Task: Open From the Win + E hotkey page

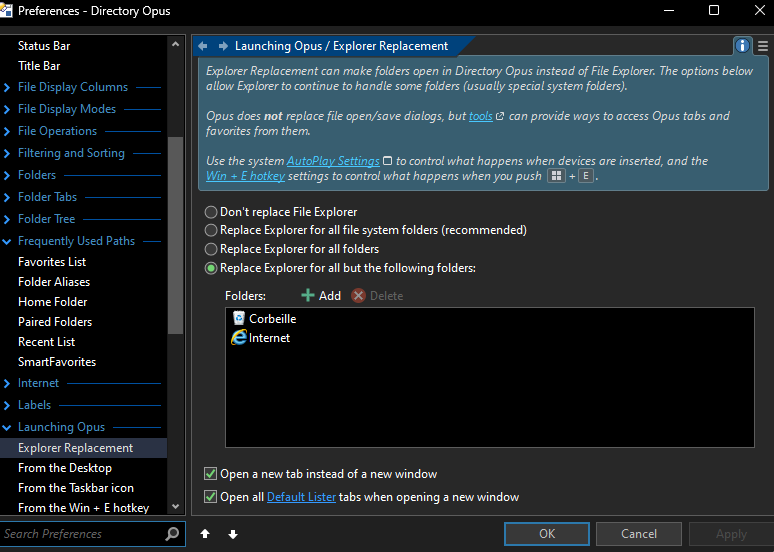Action: tap(83, 508)
